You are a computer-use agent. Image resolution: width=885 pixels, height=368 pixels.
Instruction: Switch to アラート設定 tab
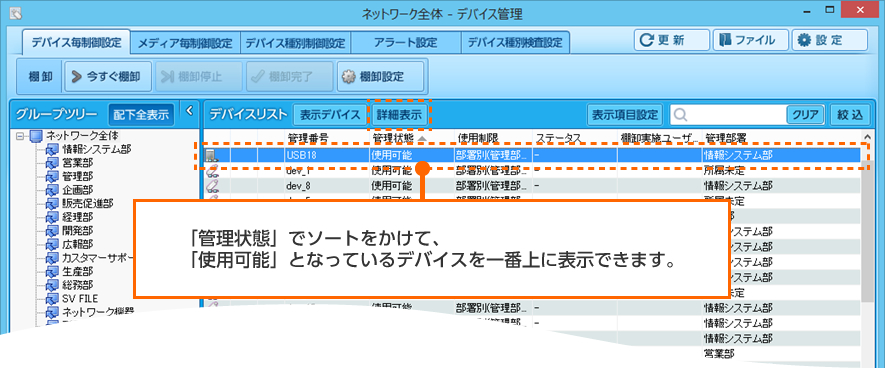(406, 43)
